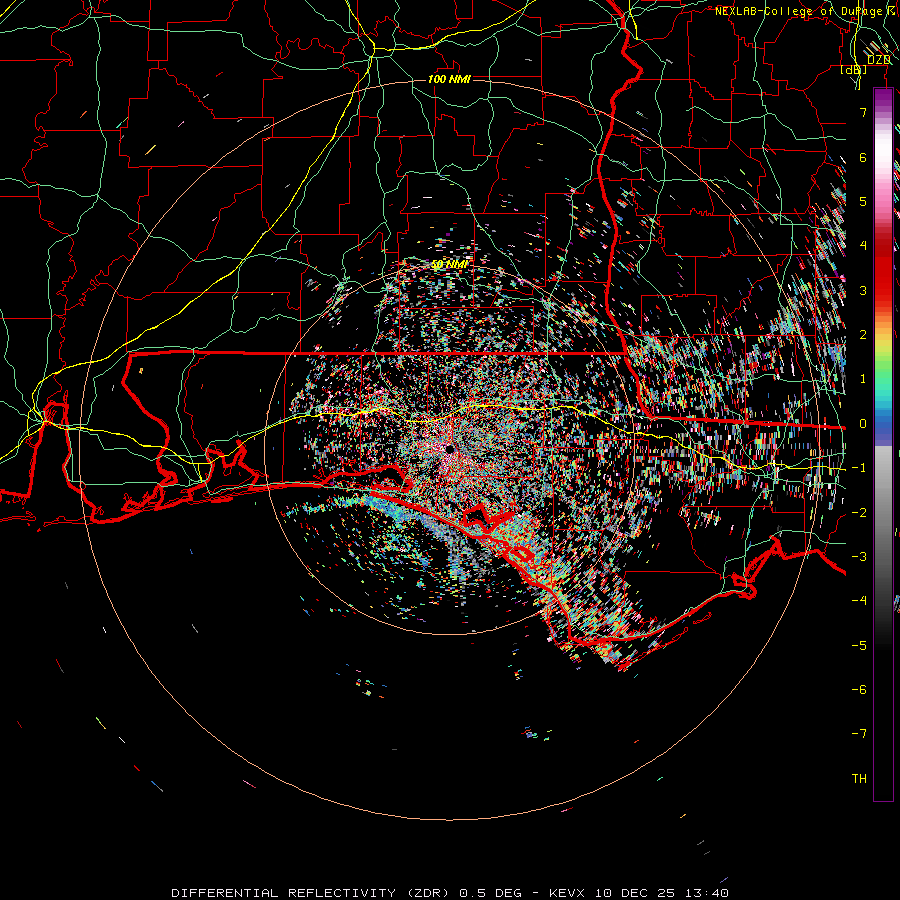Click the Differential Reflectivity KEVX caption text

pyautogui.click(x=450, y=893)
